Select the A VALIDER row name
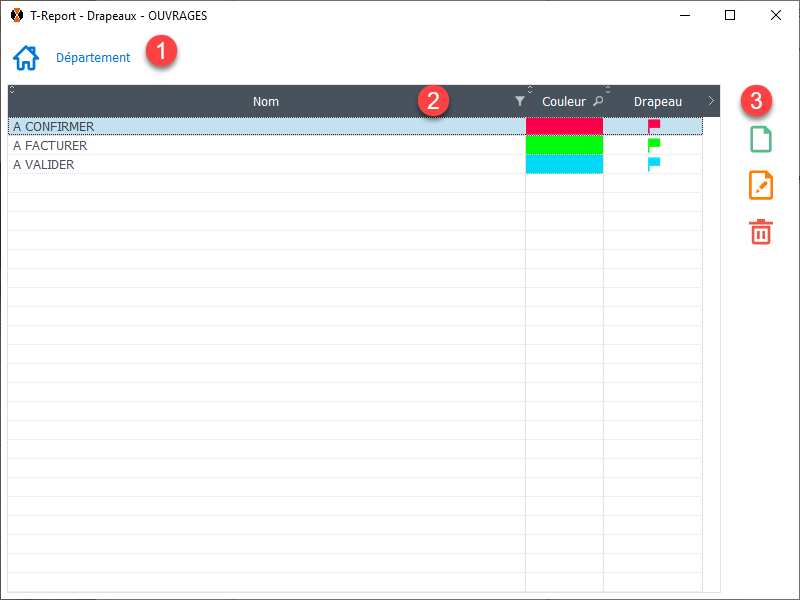 [44, 165]
